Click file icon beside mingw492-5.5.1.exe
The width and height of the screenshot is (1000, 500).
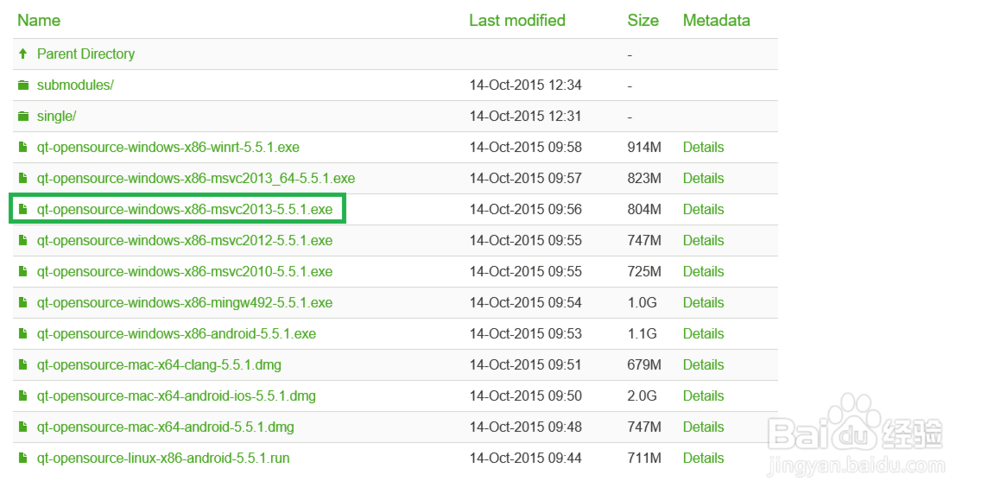(23, 303)
